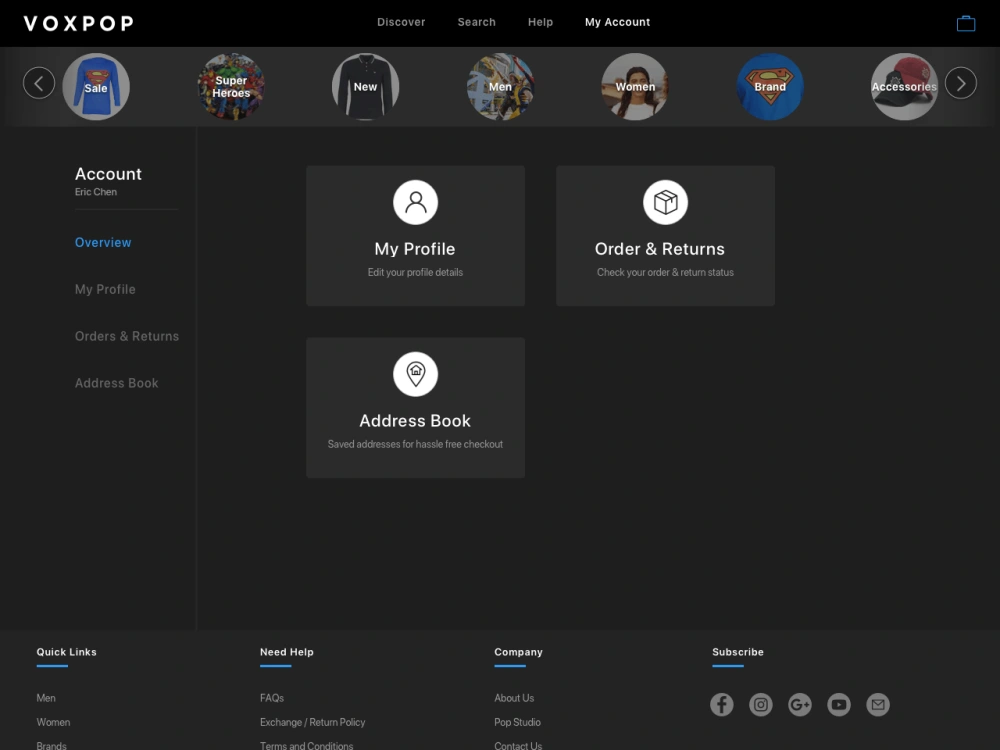Show previous categories with left arrow

39,83
